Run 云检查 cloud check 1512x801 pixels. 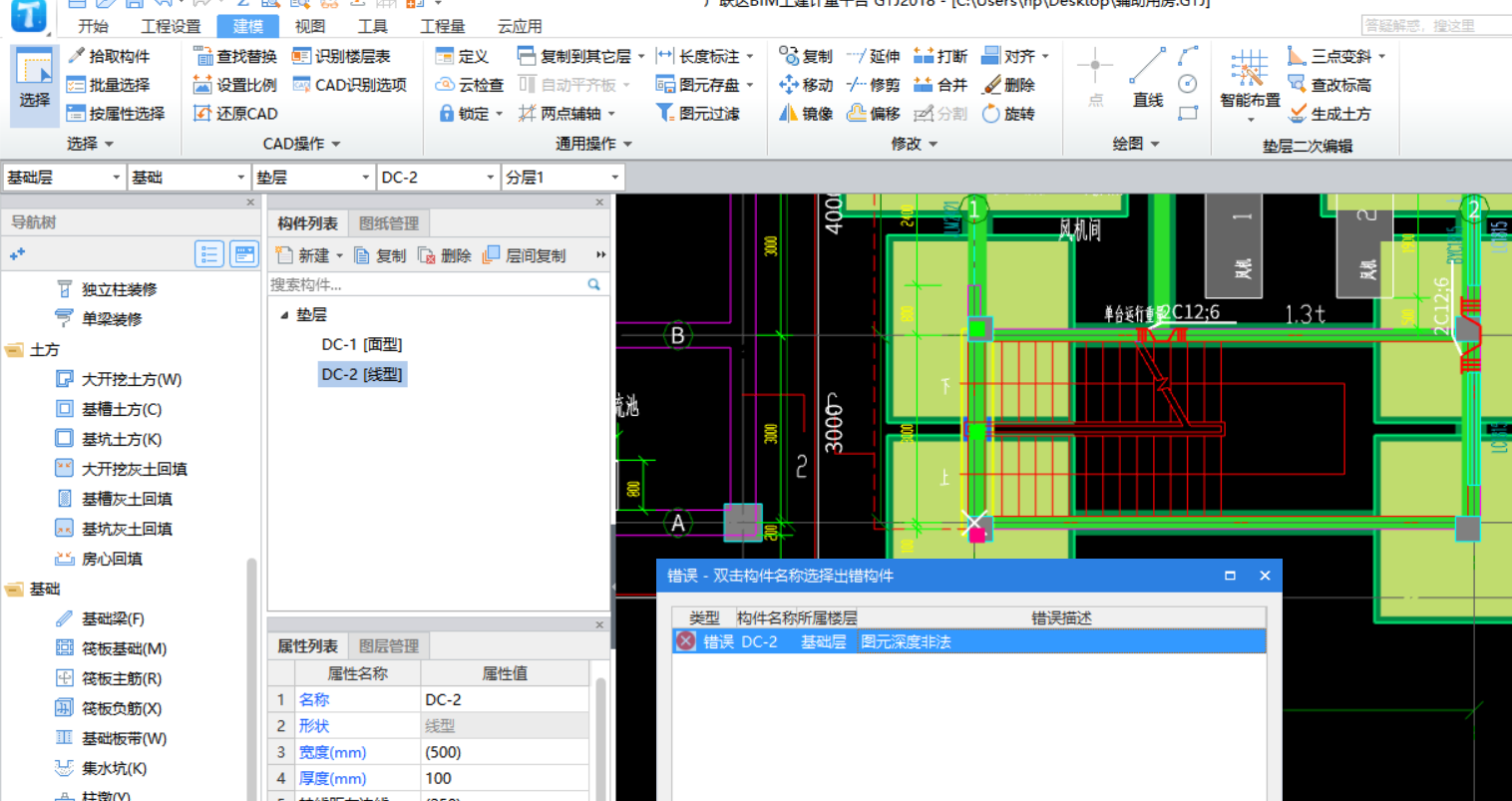point(470,86)
